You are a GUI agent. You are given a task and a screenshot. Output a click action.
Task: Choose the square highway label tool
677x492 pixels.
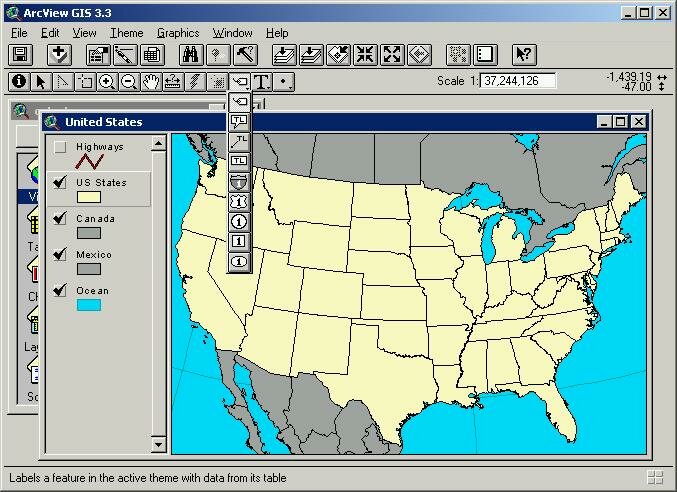(239, 241)
